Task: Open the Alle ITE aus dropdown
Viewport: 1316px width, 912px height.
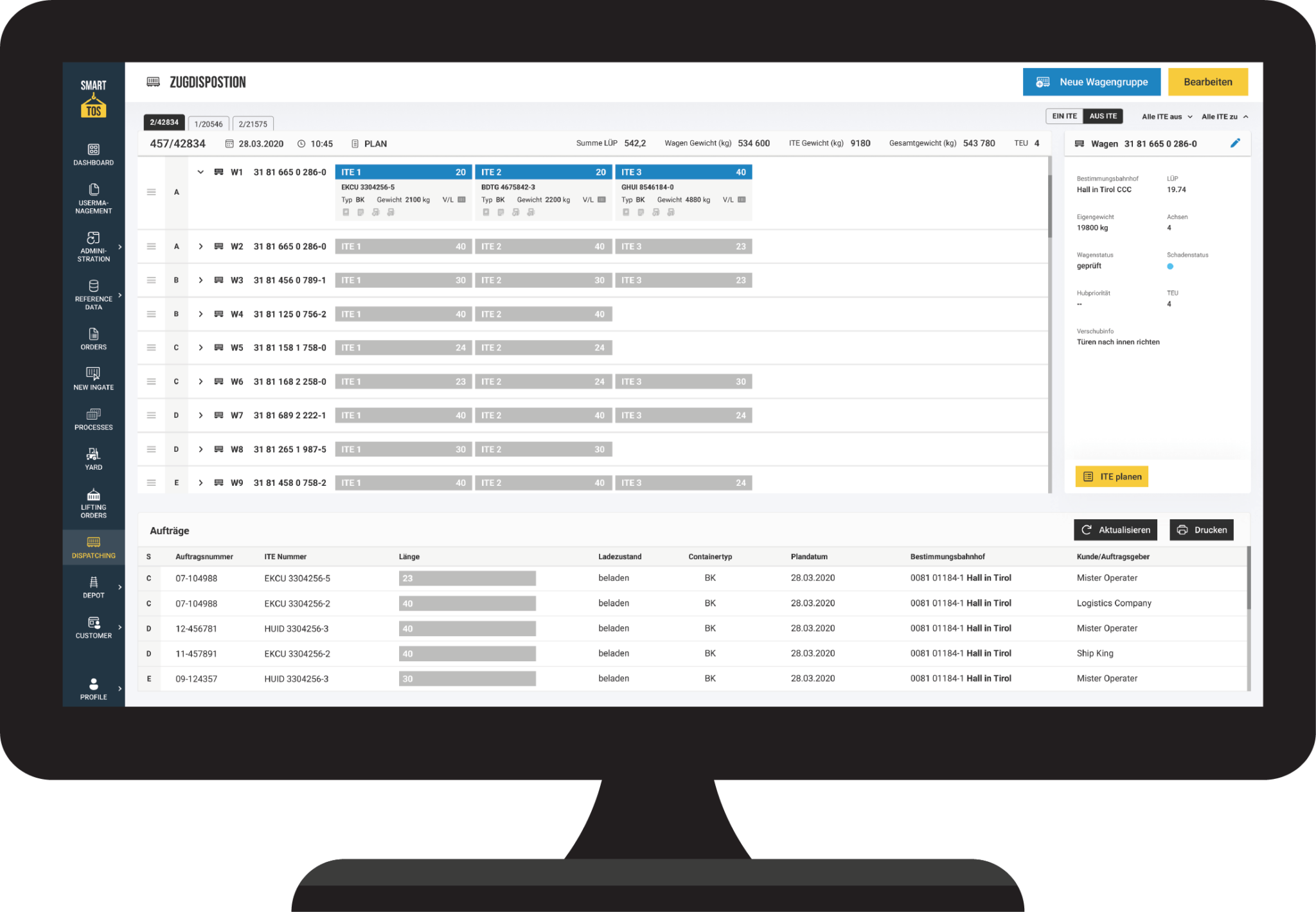Action: click(x=1166, y=116)
